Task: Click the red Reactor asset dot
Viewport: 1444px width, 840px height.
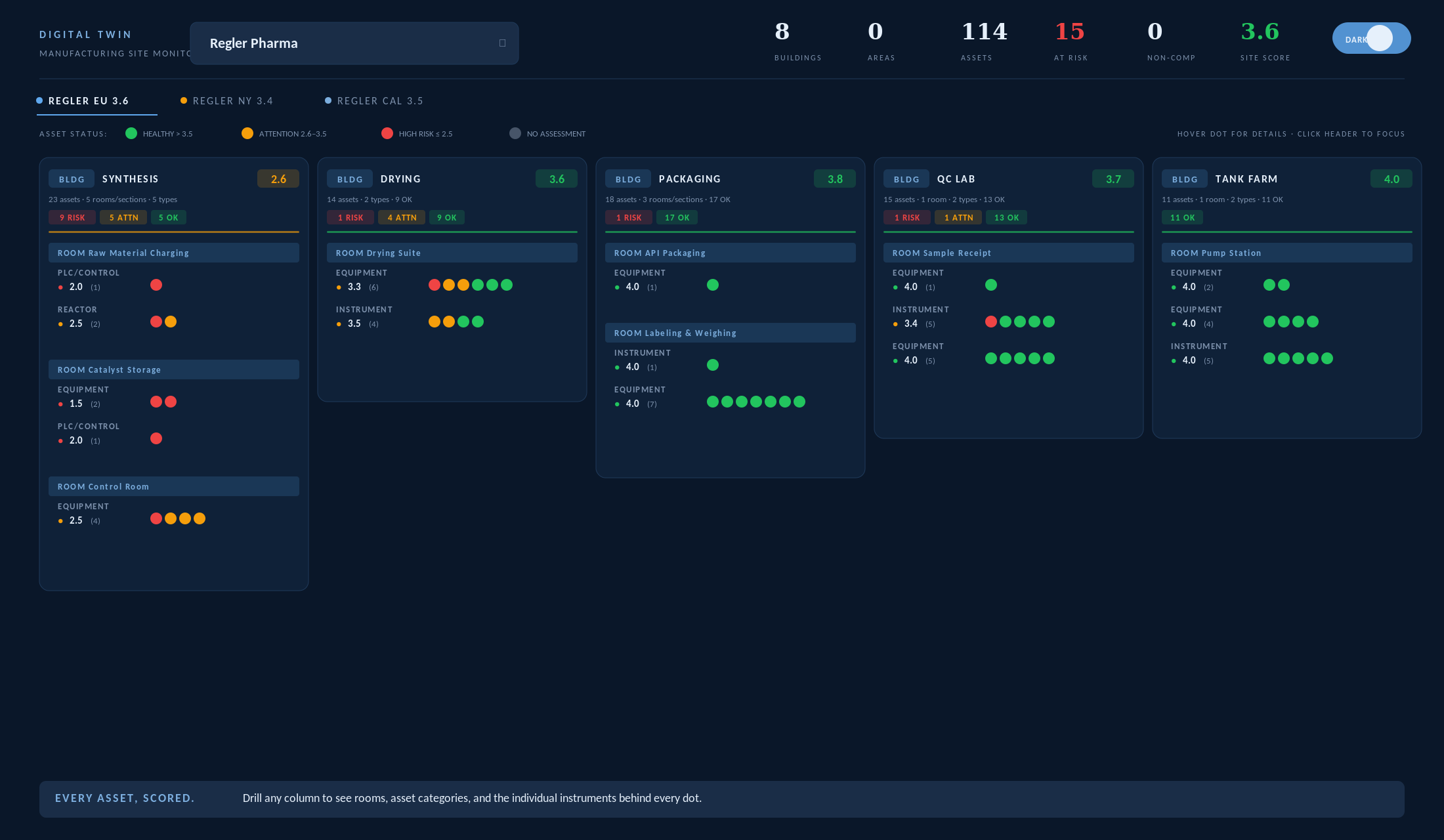Action: tap(156, 322)
